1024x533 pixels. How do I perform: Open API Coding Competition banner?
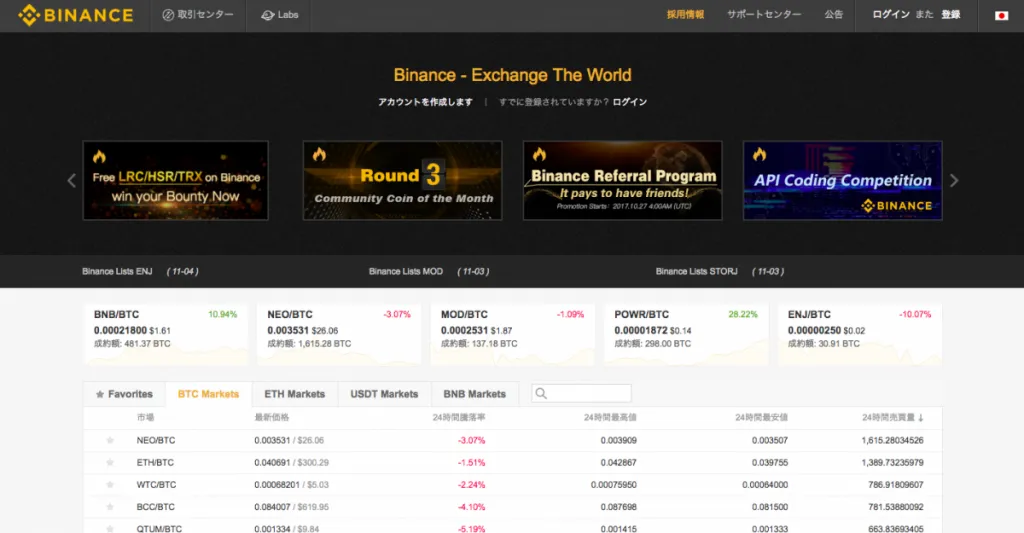842,180
